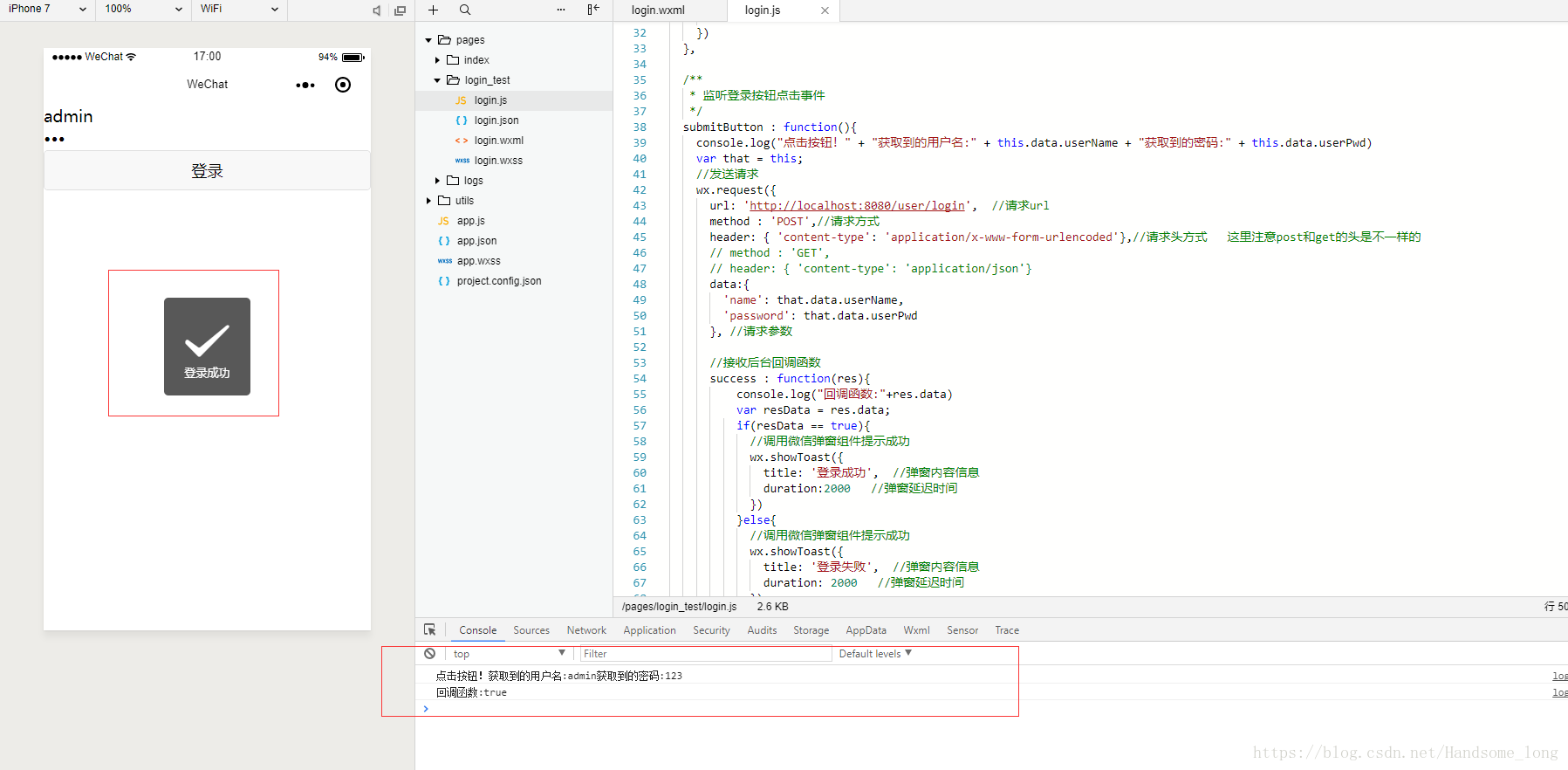The image size is (1568, 770).
Task: Click the WeChat capsule close circle icon
Action: [343, 85]
